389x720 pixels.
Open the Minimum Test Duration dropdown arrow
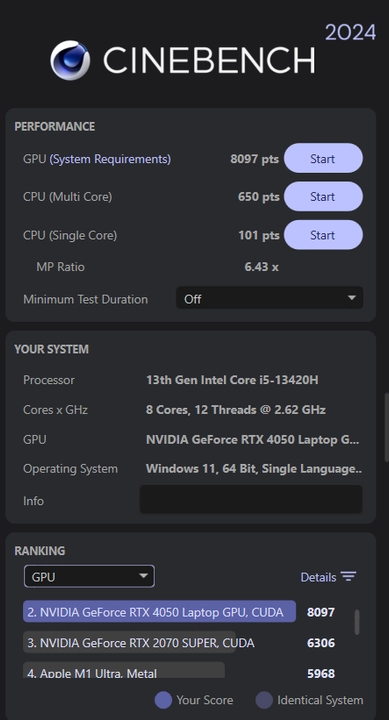(x=352, y=298)
